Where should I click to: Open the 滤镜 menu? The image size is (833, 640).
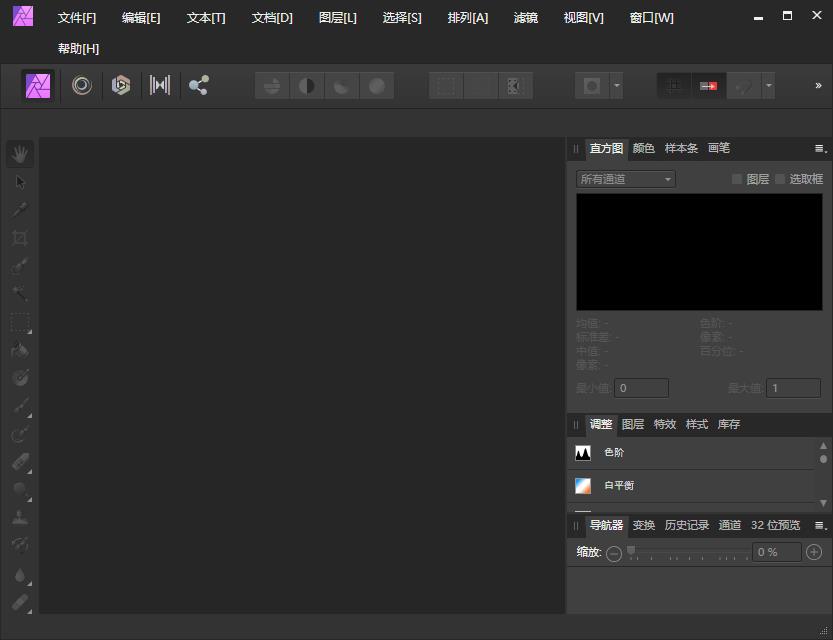pos(526,17)
